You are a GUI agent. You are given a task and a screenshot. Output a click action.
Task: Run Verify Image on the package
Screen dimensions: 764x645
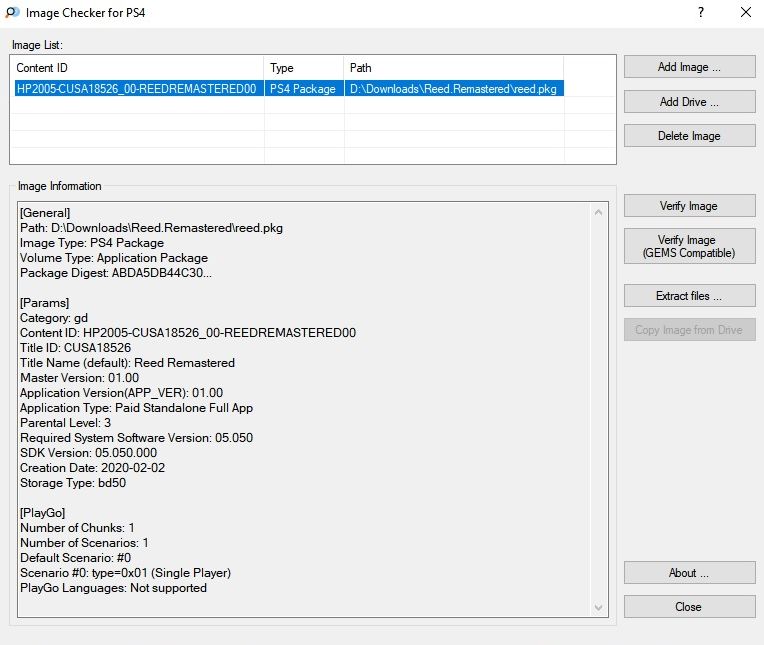pos(689,206)
